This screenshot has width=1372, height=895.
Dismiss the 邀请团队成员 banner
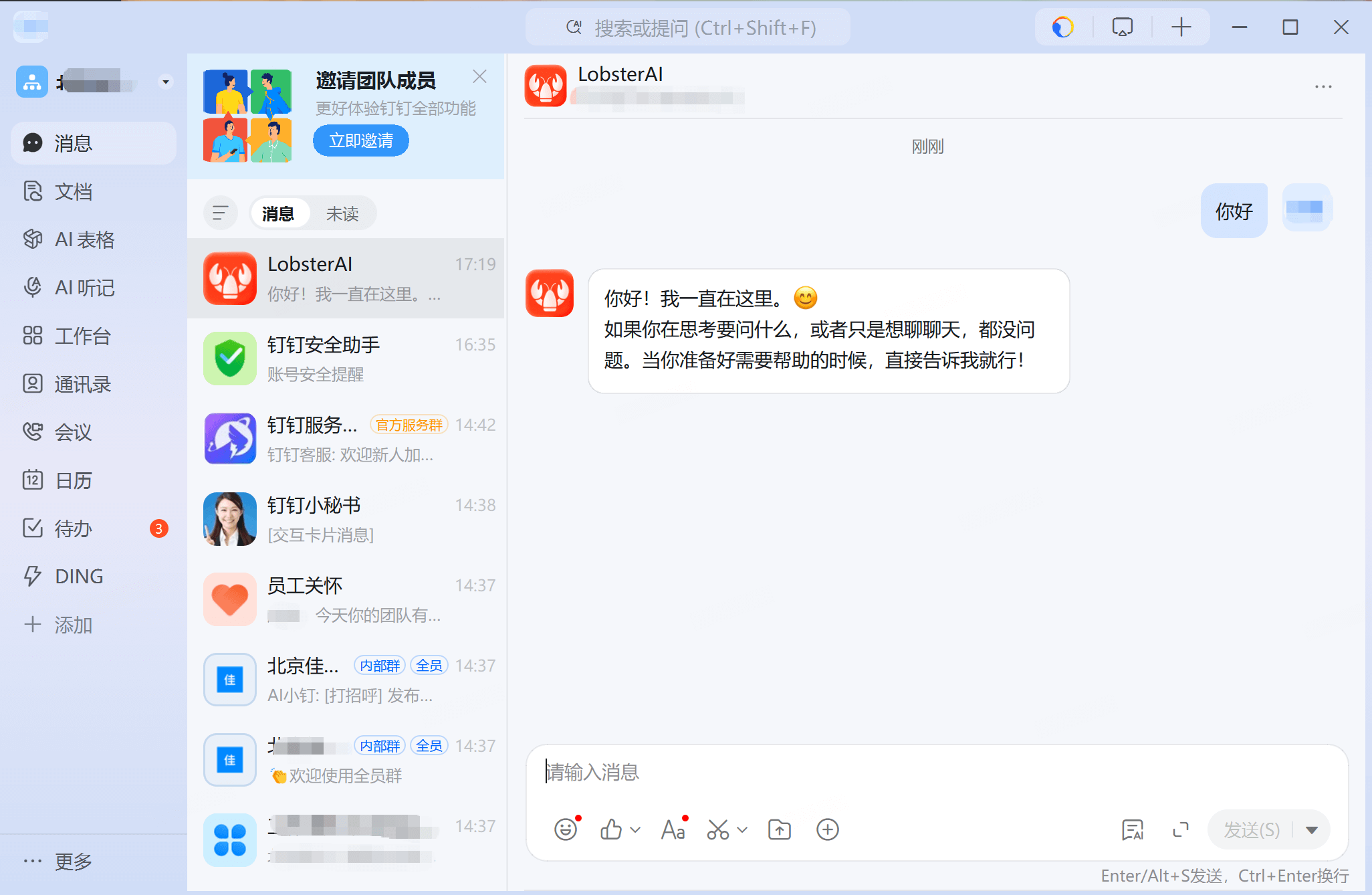pos(479,76)
